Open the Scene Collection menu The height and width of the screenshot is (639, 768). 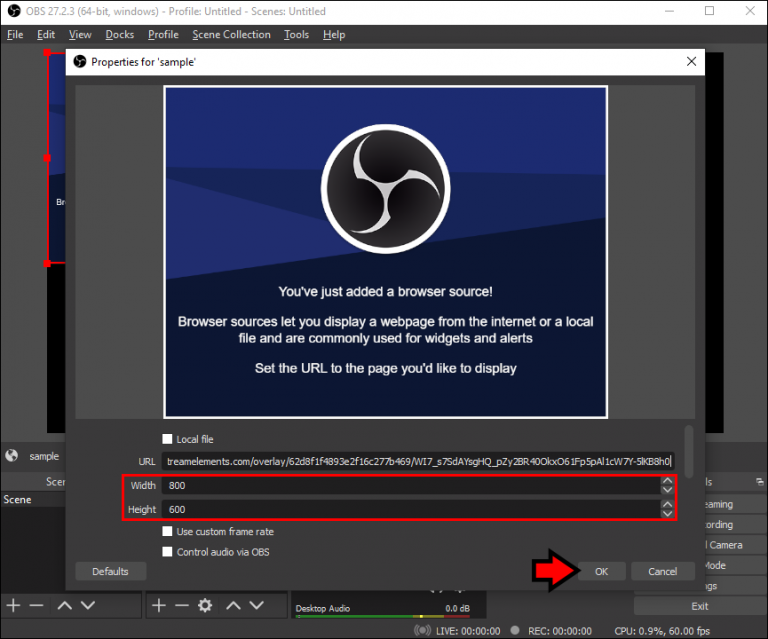(231, 35)
